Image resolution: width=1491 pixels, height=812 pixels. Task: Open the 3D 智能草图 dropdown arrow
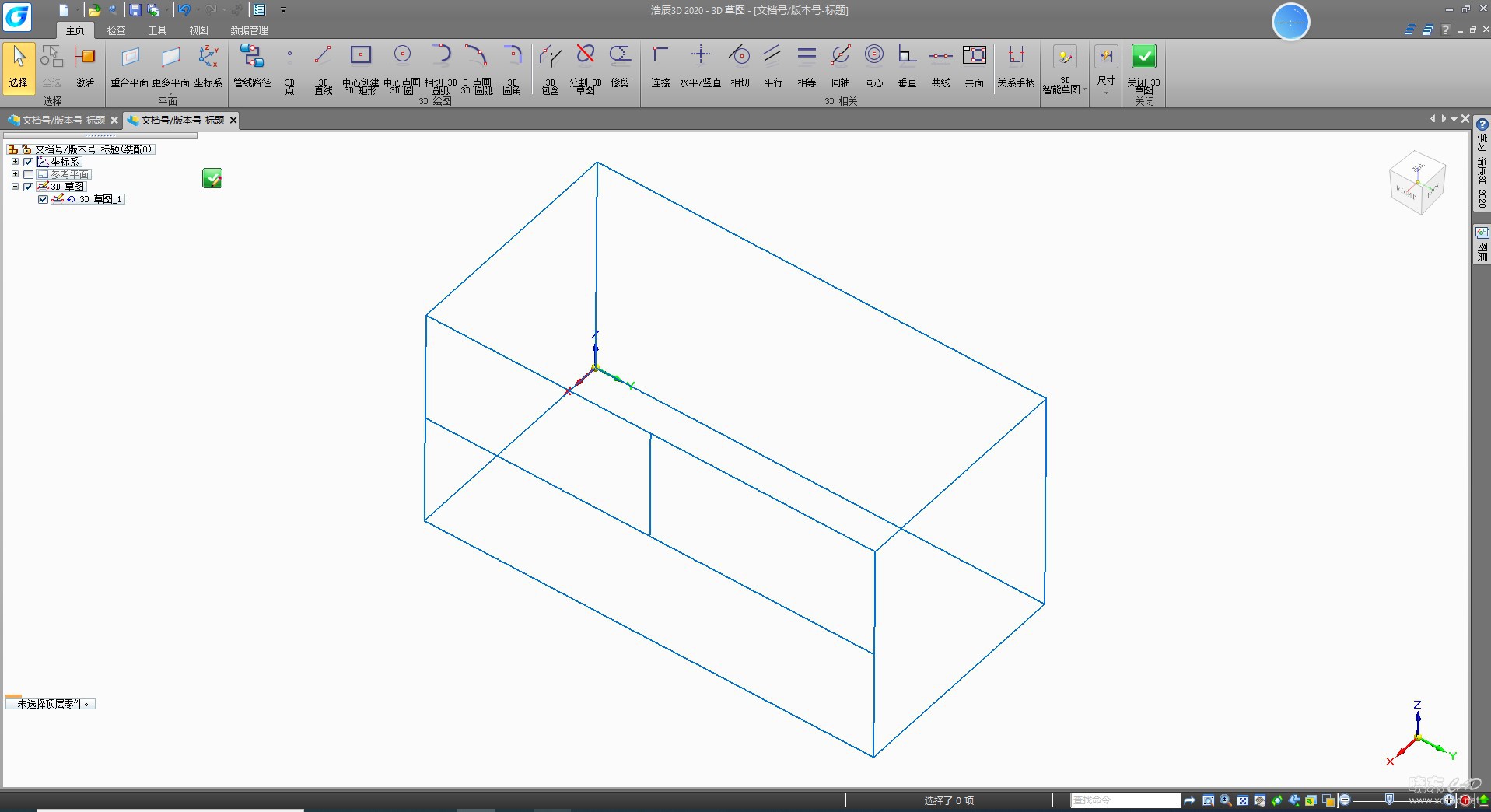pos(1084,89)
